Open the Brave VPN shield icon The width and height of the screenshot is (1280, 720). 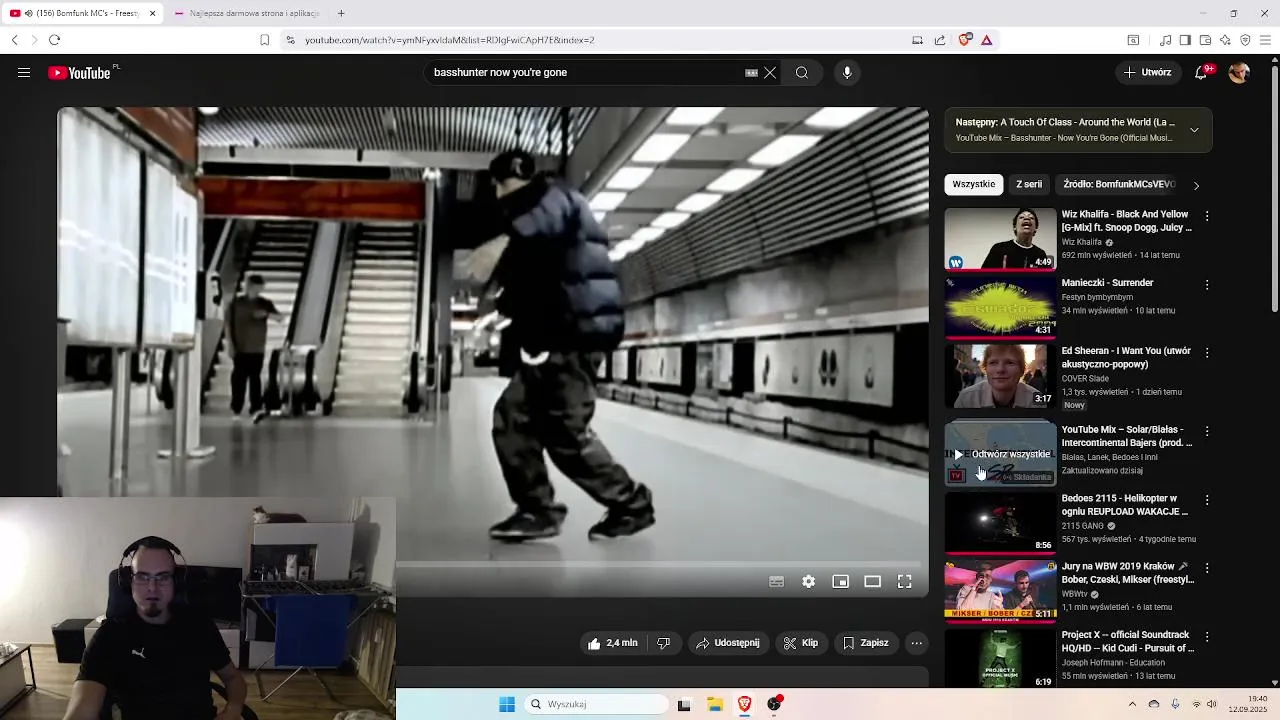click(x=1245, y=40)
